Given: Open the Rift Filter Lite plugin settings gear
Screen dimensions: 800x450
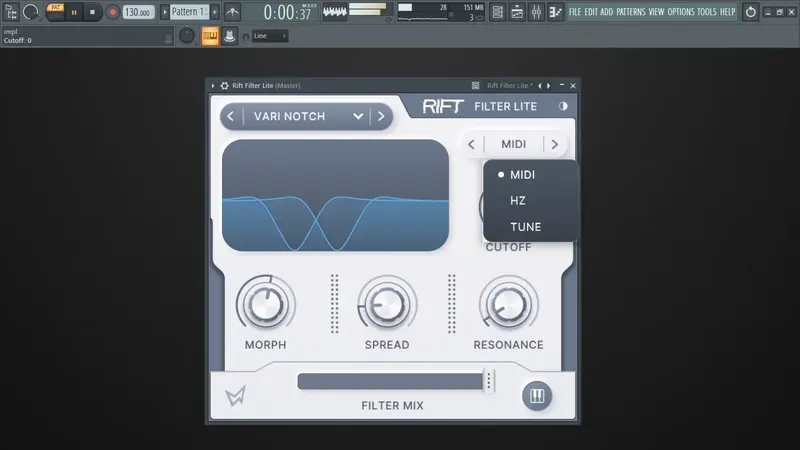Looking at the screenshot, I should click(x=224, y=86).
